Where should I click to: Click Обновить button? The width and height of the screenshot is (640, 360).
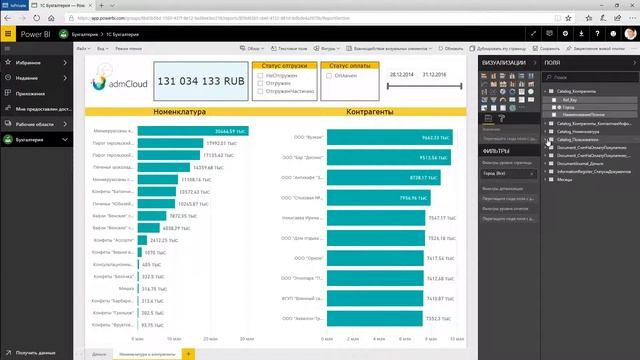(451, 49)
